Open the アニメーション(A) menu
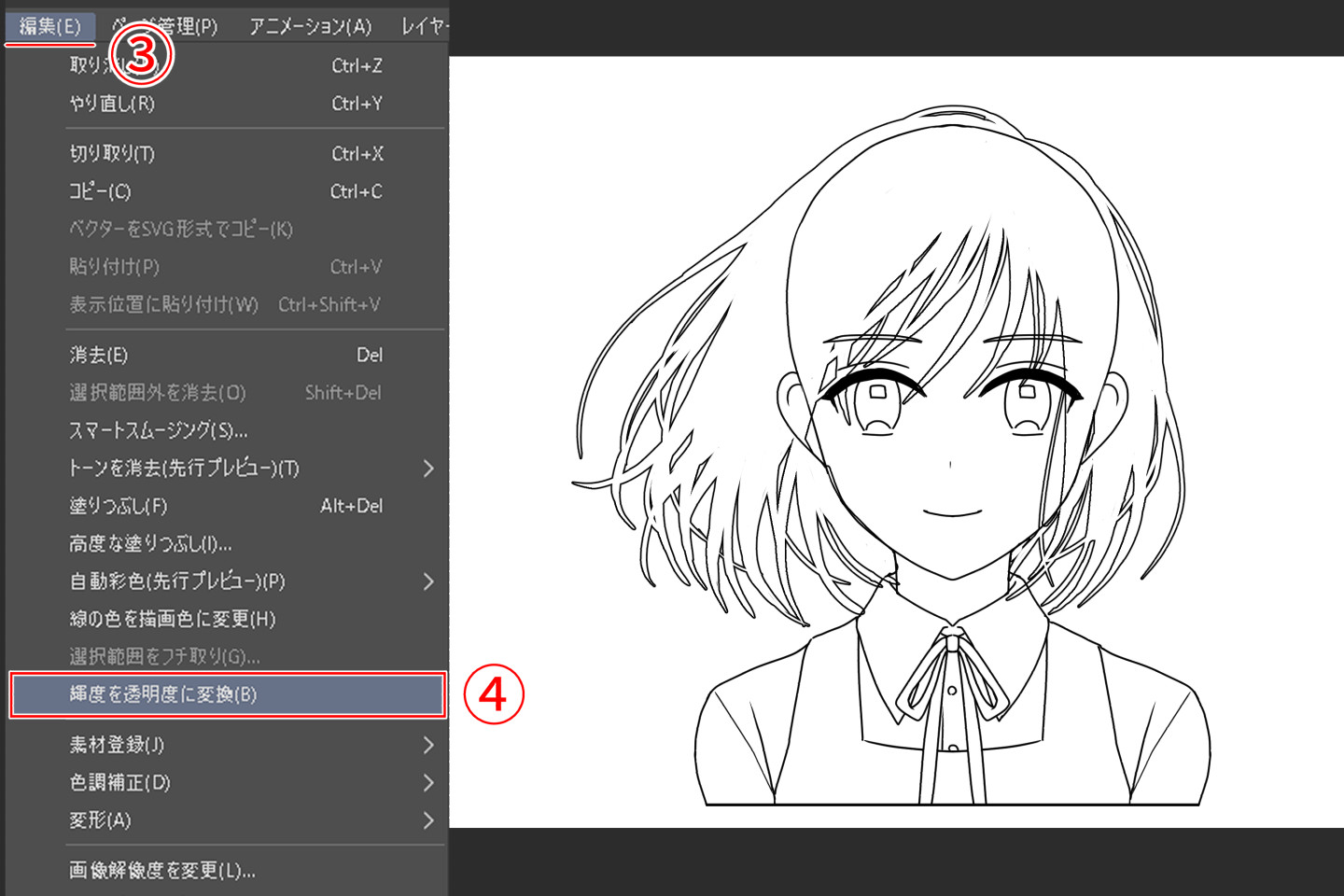The width and height of the screenshot is (1344, 896). 310,26
